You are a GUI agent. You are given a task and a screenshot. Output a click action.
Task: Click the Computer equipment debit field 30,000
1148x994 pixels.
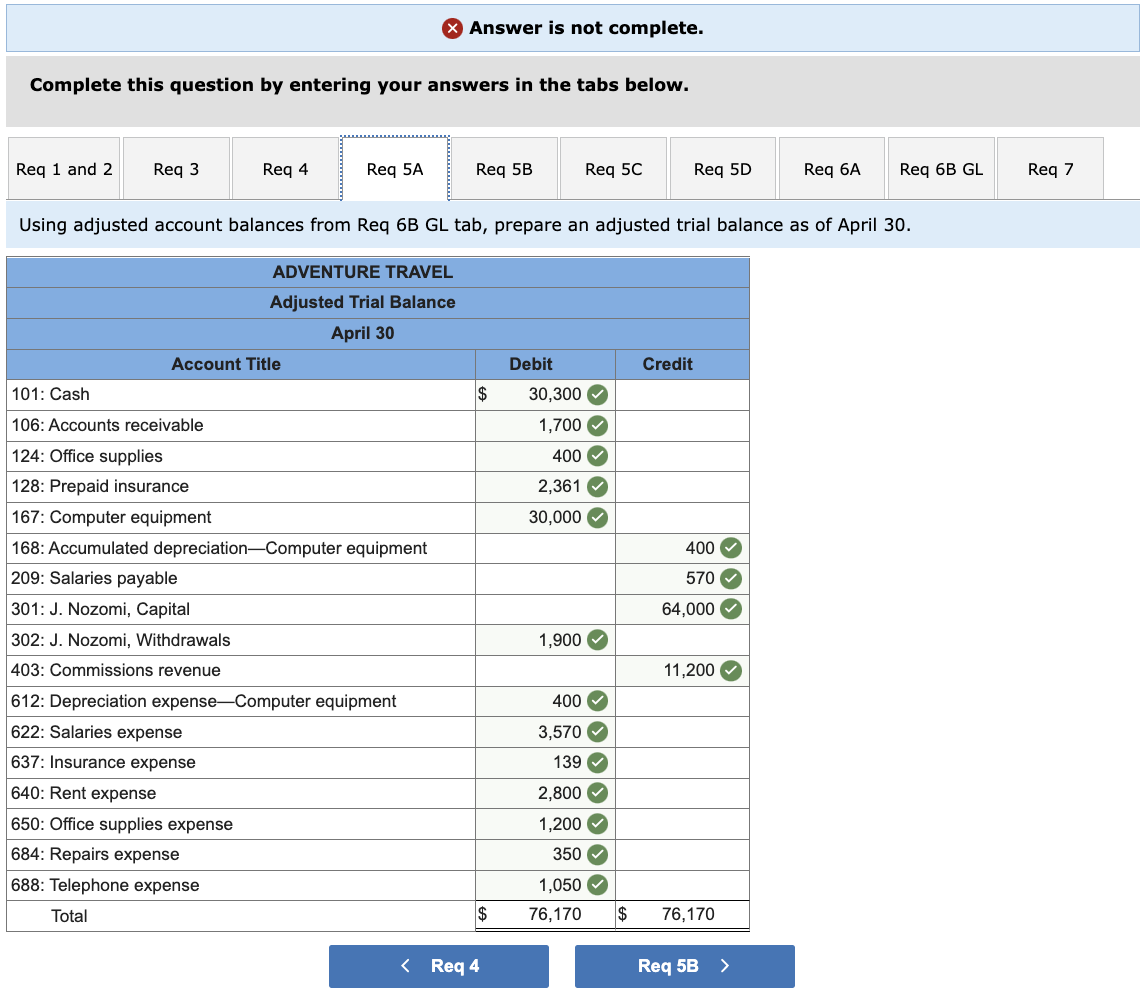(x=545, y=517)
